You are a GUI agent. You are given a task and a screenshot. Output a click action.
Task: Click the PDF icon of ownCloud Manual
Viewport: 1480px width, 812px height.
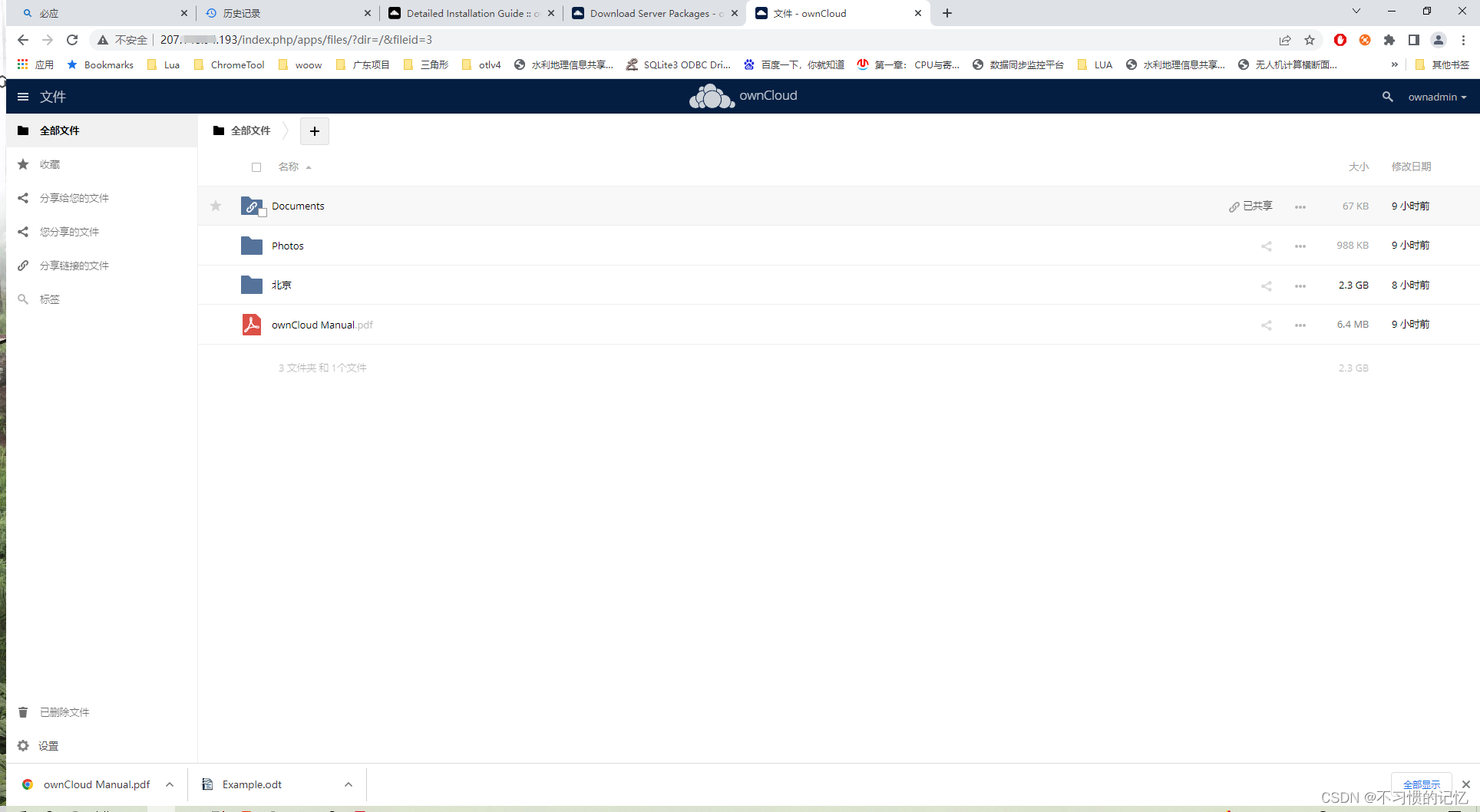tap(252, 325)
